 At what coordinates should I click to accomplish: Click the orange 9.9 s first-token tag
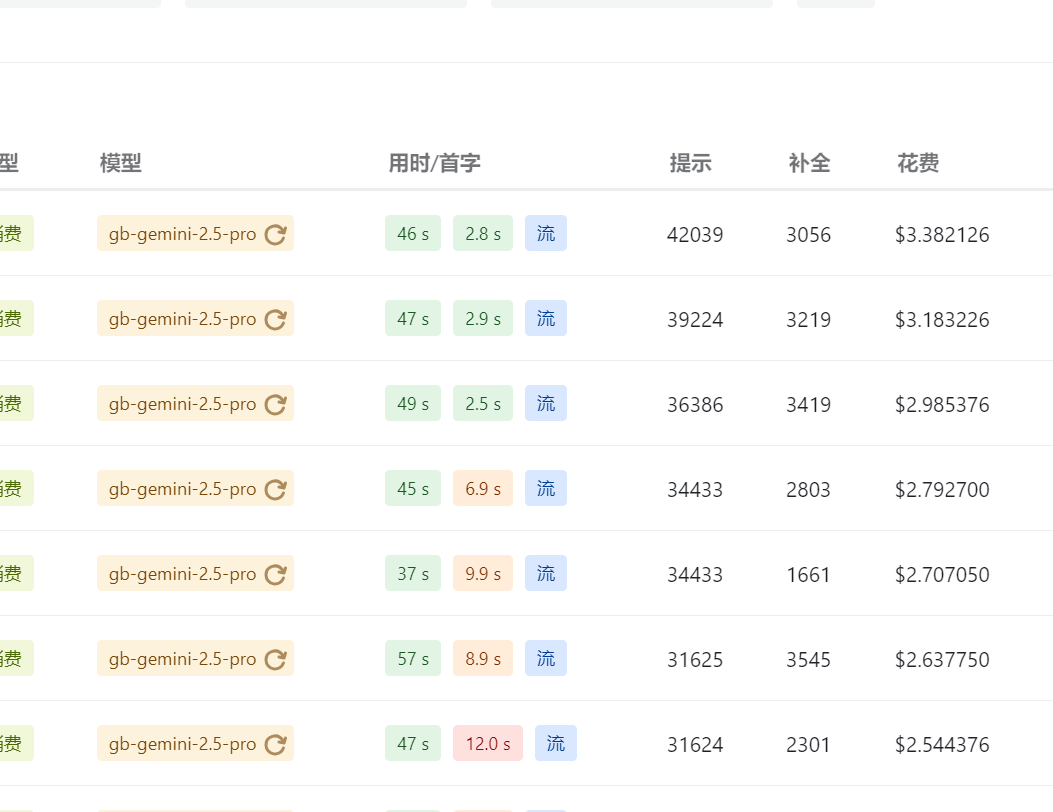[483, 573]
